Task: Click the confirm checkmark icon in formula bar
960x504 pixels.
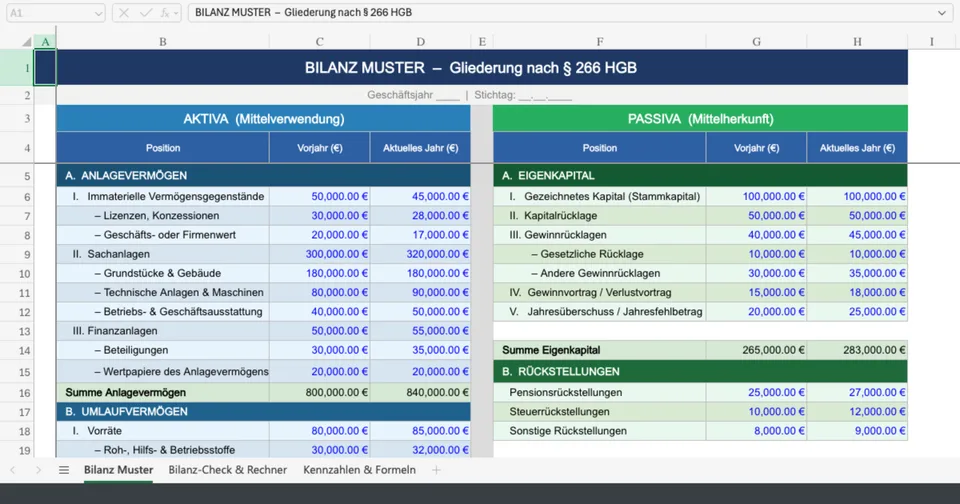Action: coord(146,13)
